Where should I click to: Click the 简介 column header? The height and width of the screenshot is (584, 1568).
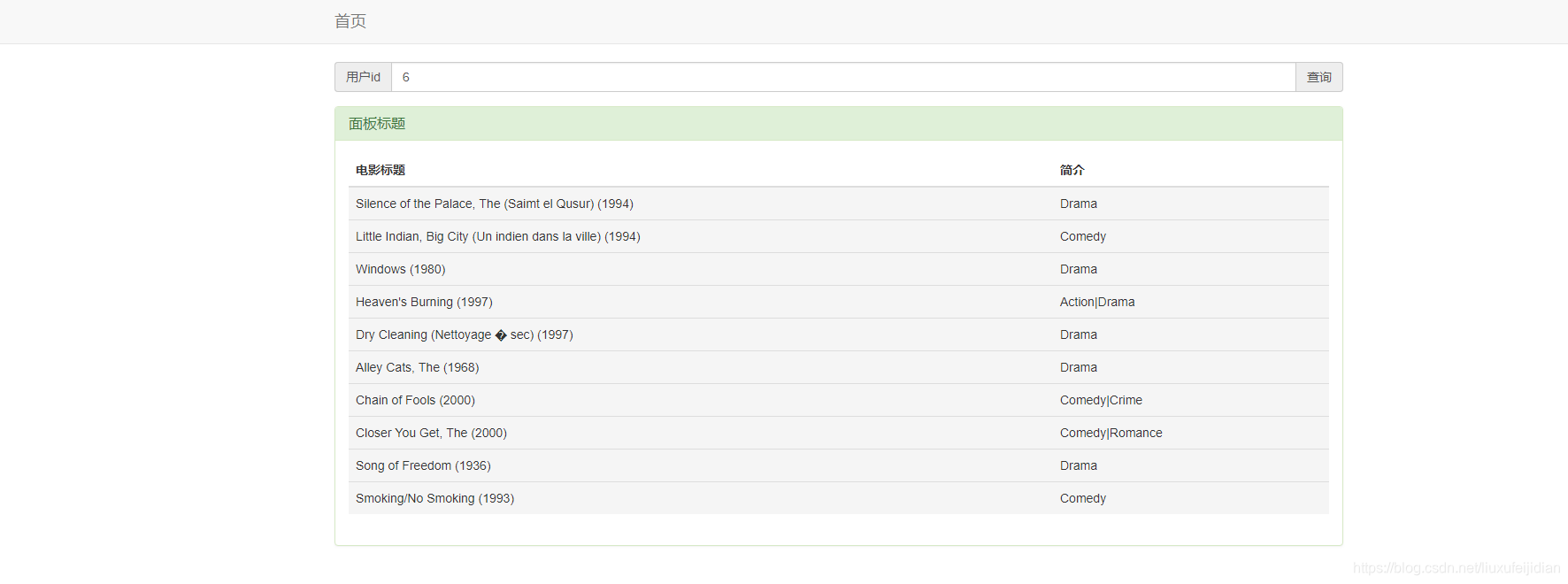(1072, 170)
